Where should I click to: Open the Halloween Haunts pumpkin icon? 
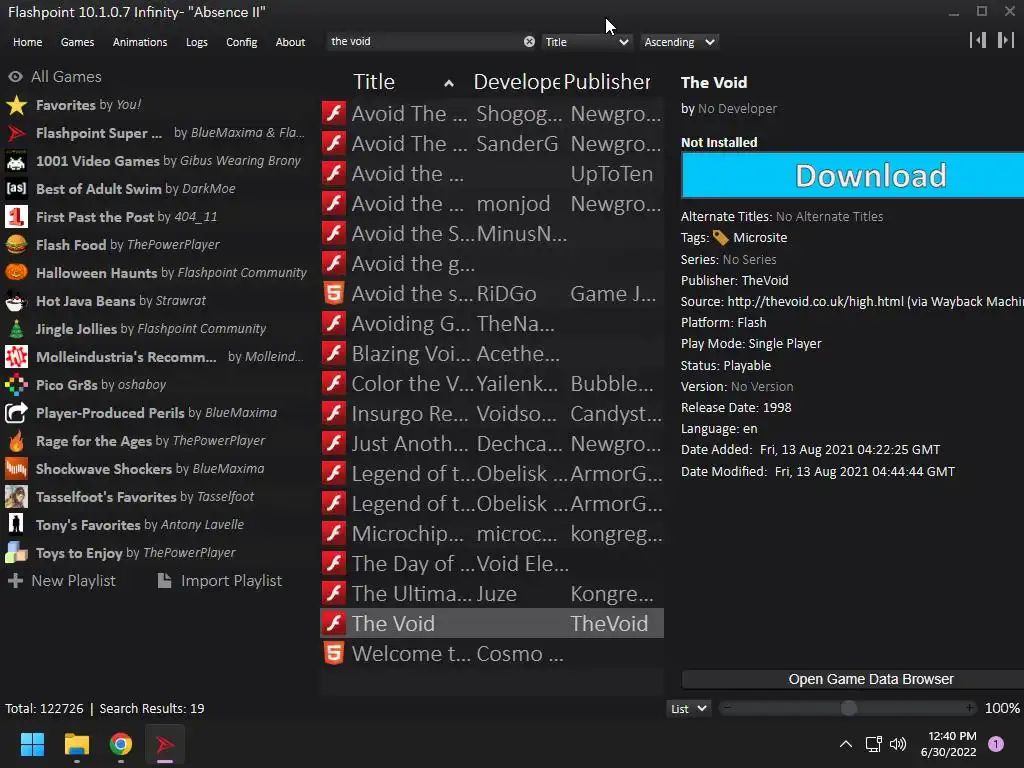(x=16, y=273)
